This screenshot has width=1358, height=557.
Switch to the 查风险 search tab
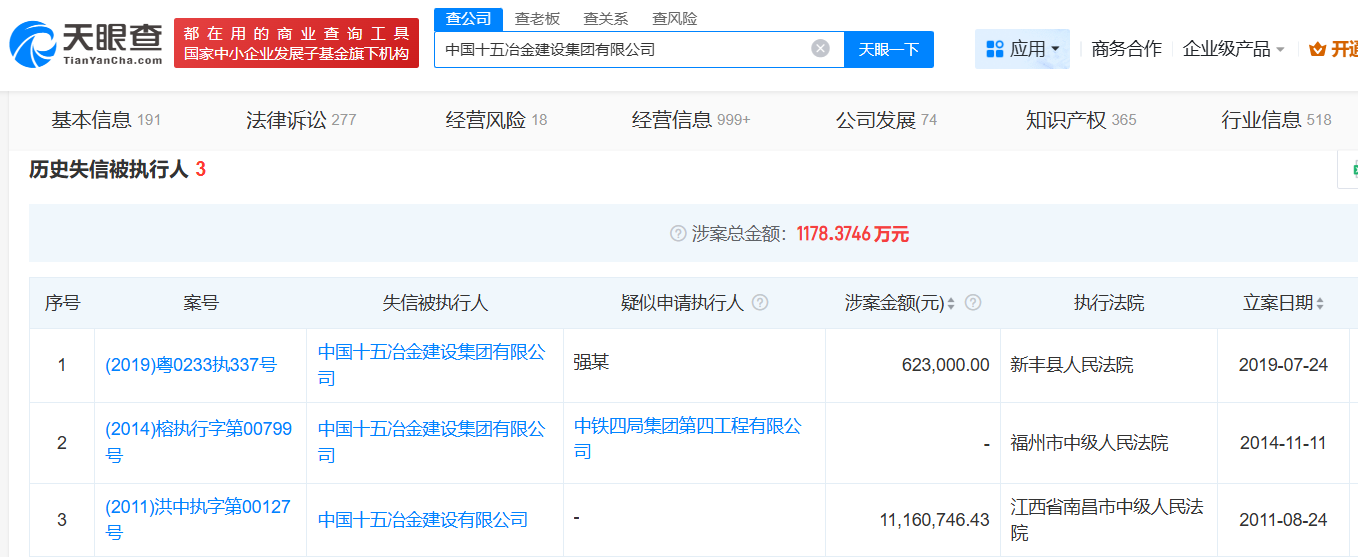[x=674, y=18]
